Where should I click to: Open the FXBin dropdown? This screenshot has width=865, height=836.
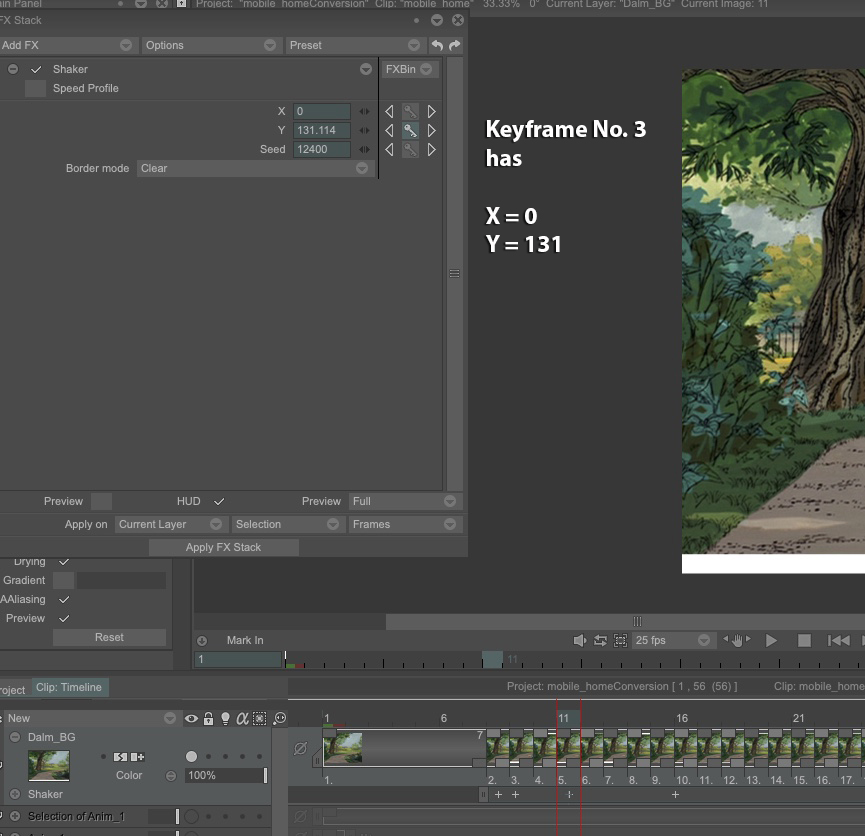point(409,70)
